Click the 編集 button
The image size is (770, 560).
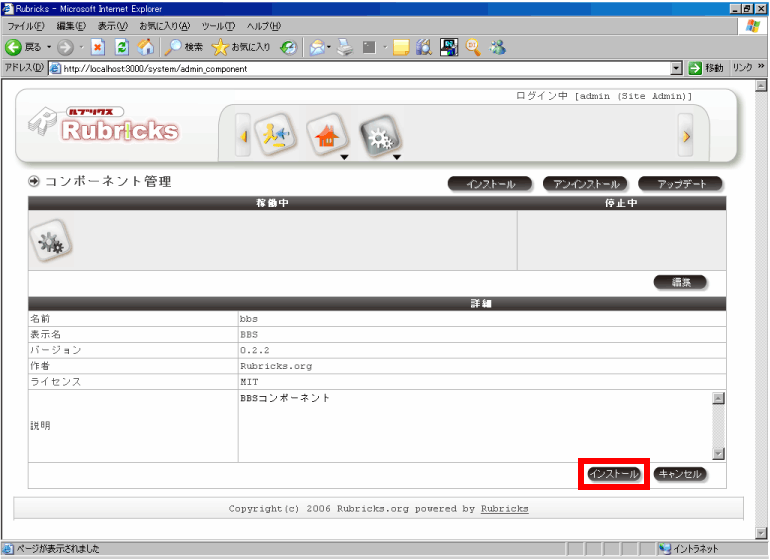coord(681,282)
